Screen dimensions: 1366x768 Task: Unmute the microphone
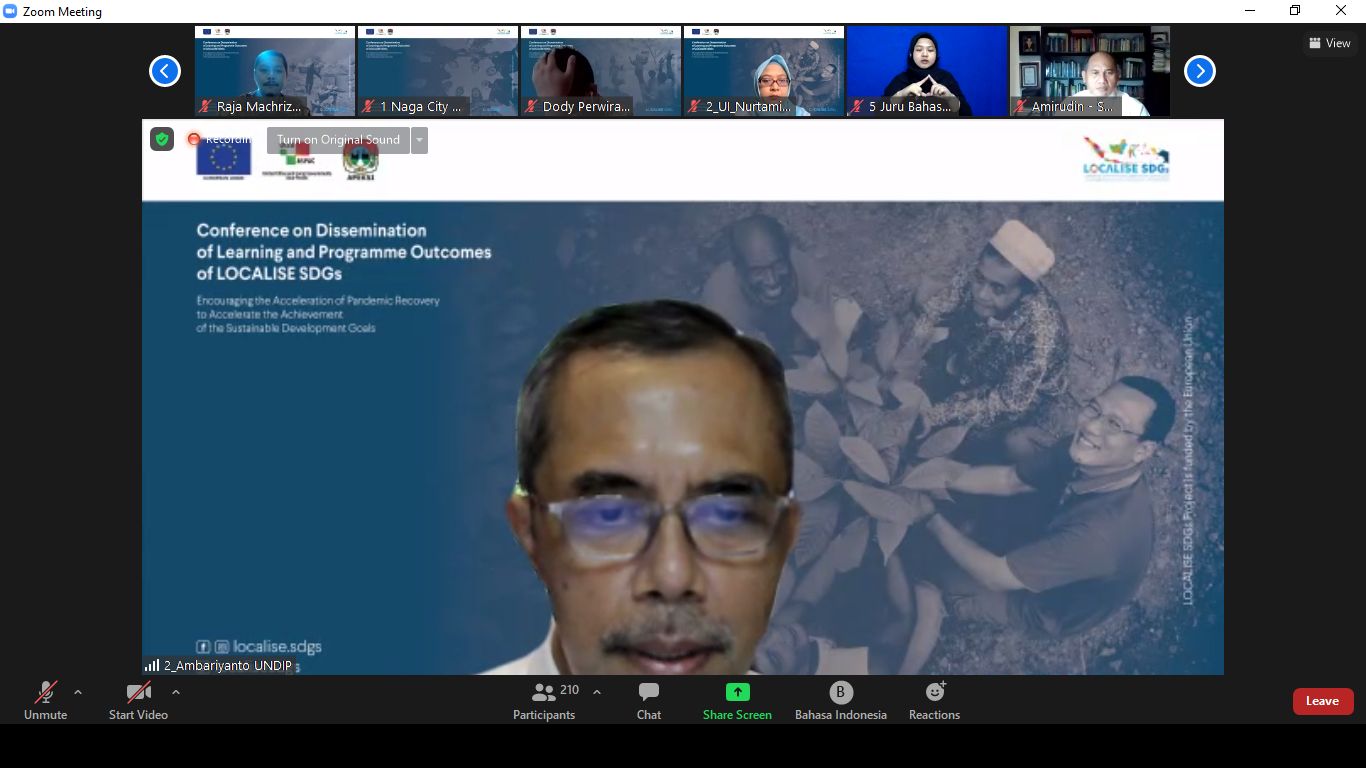46,700
